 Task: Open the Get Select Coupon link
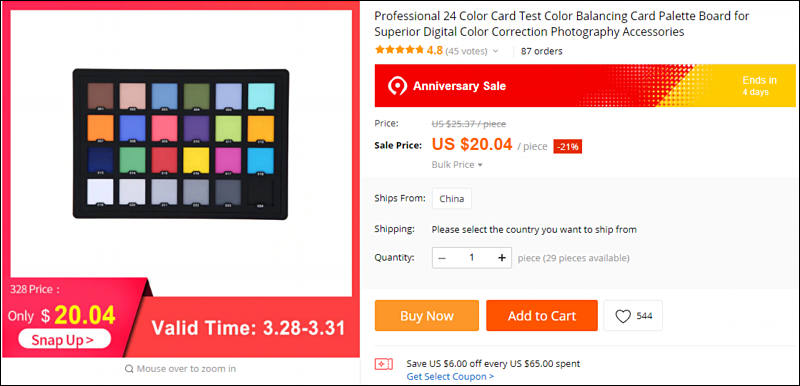450,377
